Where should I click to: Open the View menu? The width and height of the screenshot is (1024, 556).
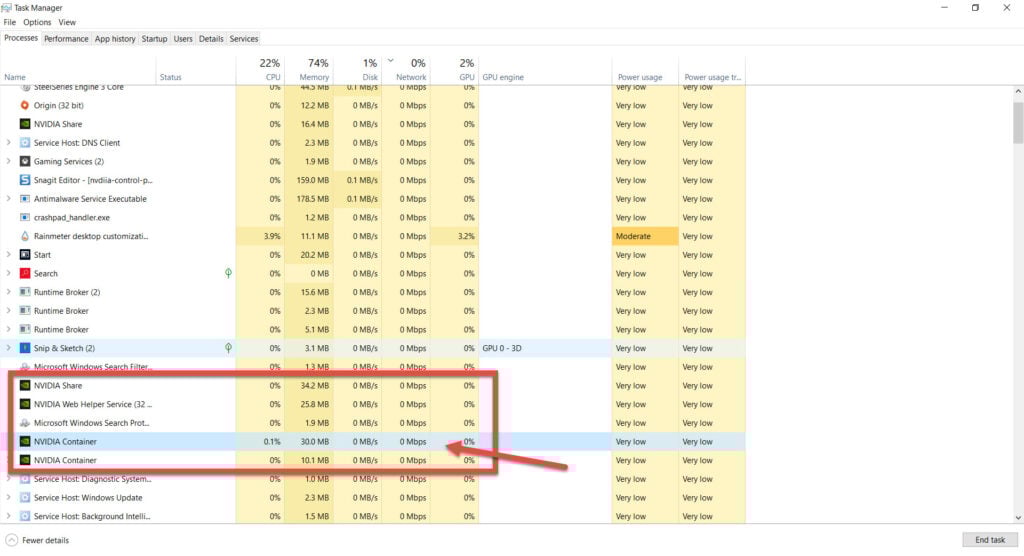click(67, 22)
